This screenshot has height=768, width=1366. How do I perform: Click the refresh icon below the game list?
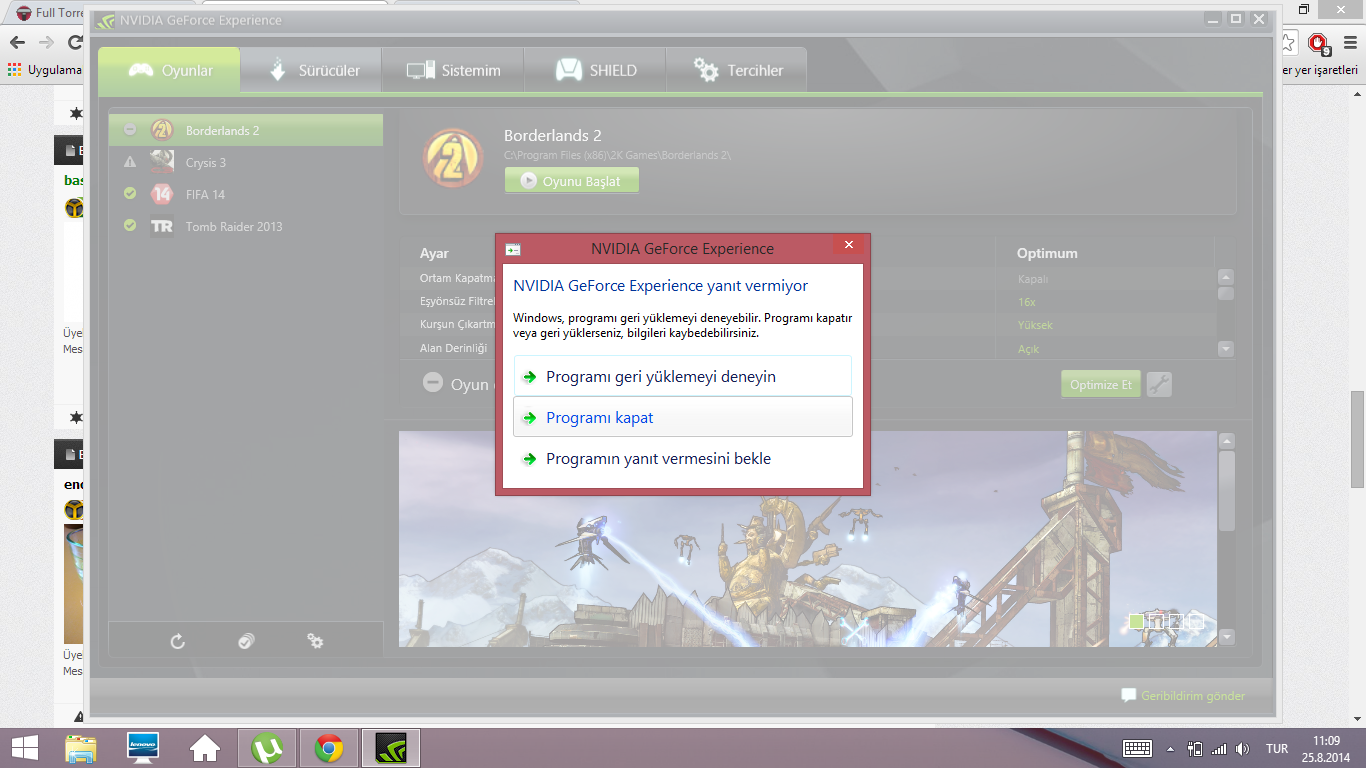click(178, 641)
